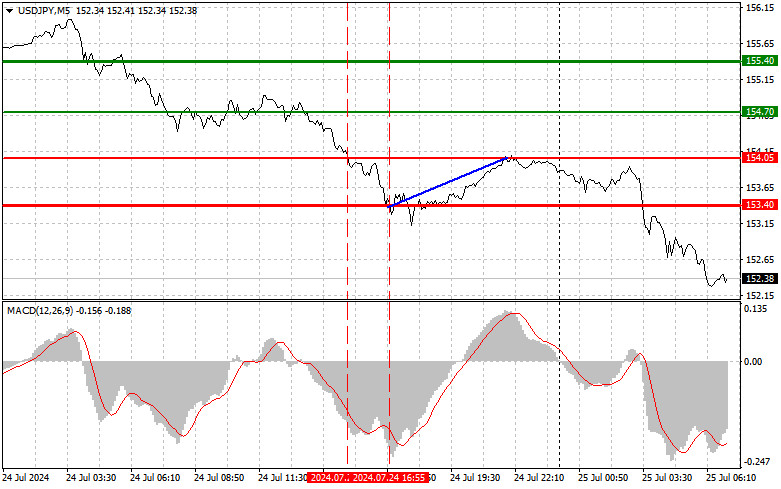The image size is (781, 489).
Task: Click the MACD(12,26,9) indicator label
Action: coord(40,311)
